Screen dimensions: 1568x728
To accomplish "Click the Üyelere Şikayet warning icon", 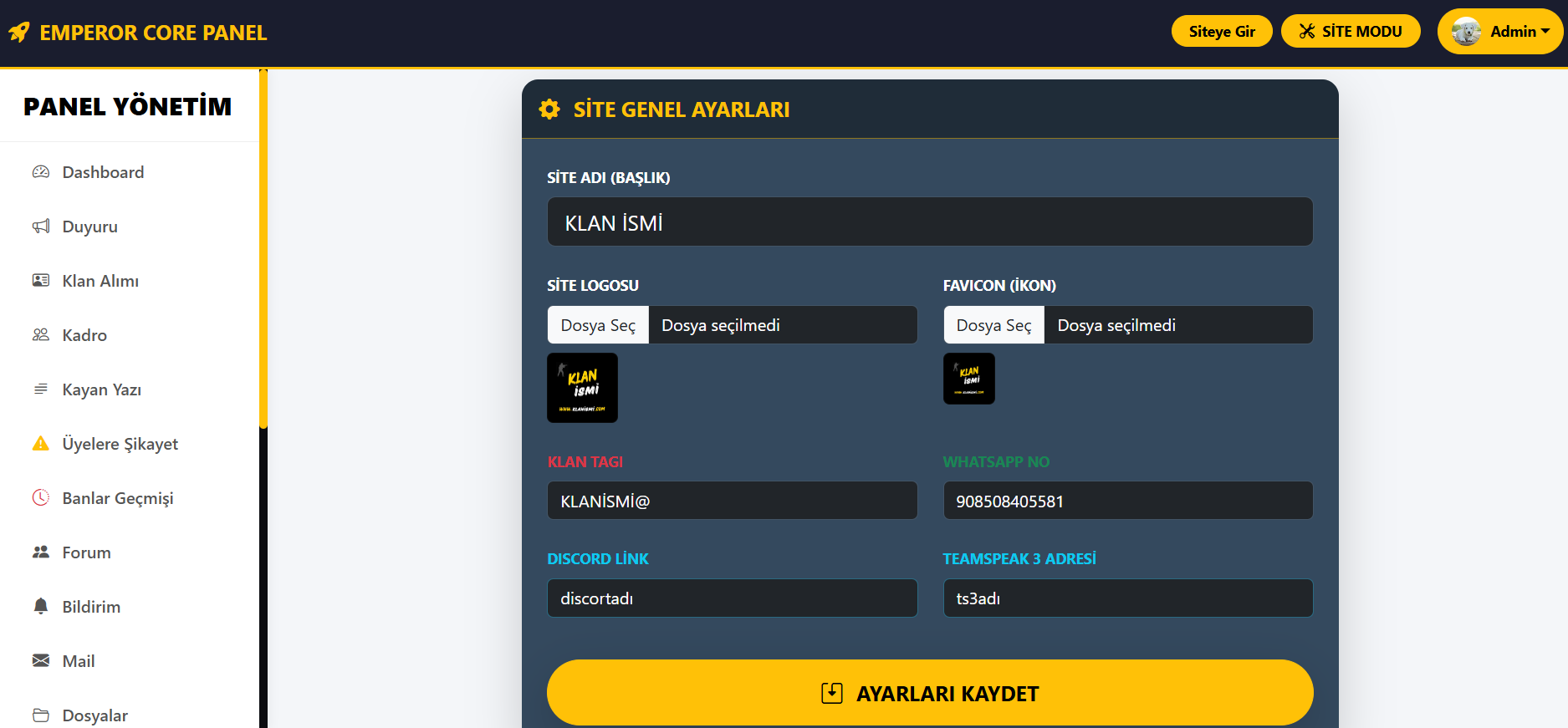I will [41, 444].
